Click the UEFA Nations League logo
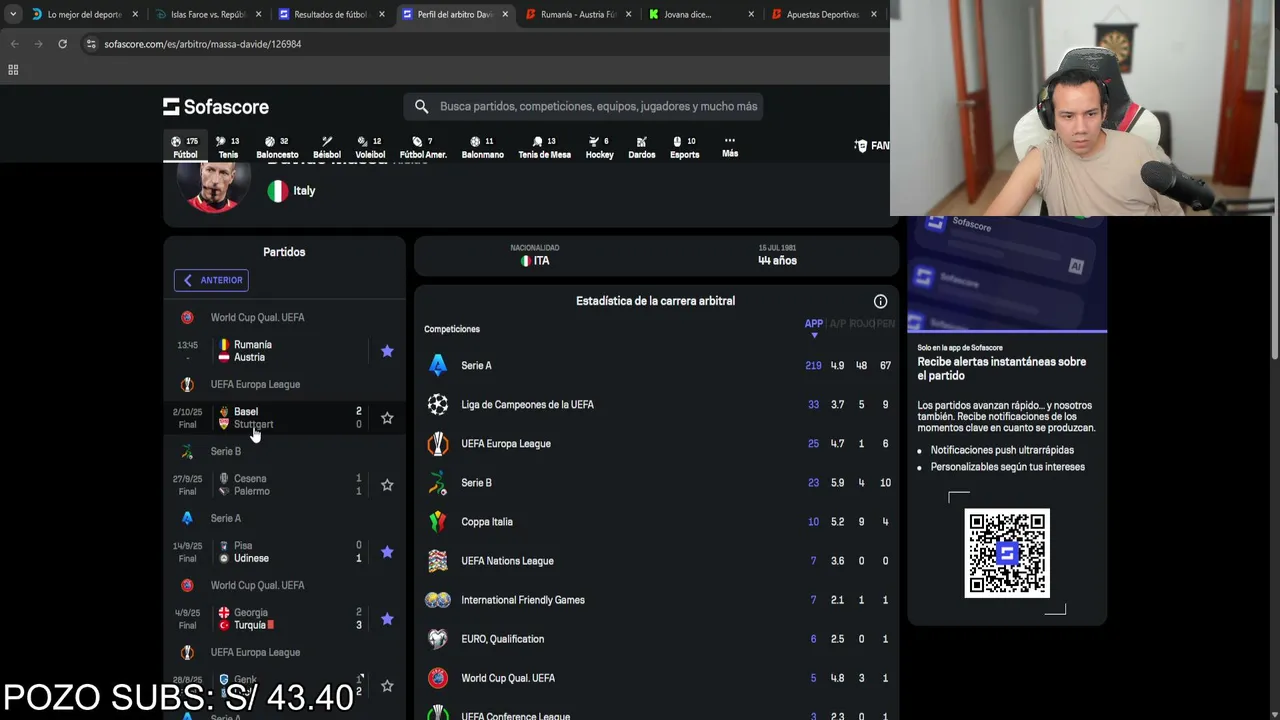 tap(438, 561)
